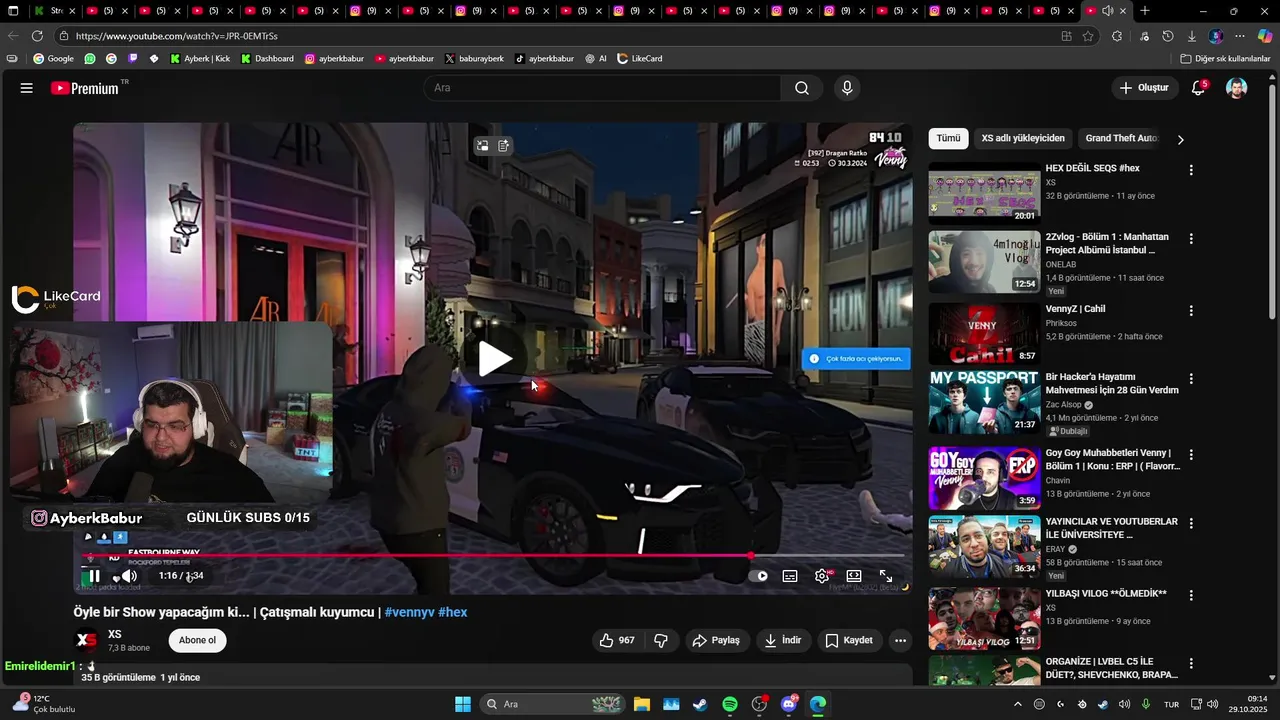Open options for Bir Hacker'a Hayatımı video
The image size is (1280, 720).
1191,379
